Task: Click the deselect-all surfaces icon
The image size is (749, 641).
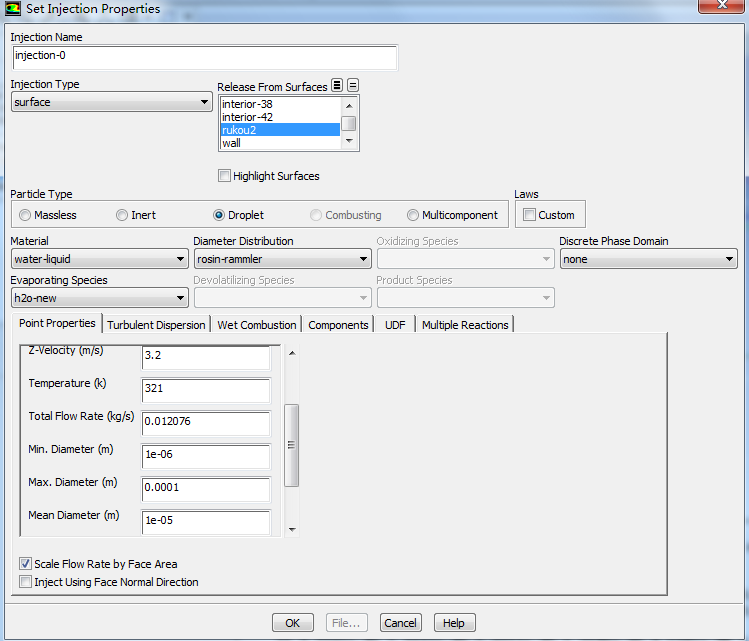Action: [353, 86]
